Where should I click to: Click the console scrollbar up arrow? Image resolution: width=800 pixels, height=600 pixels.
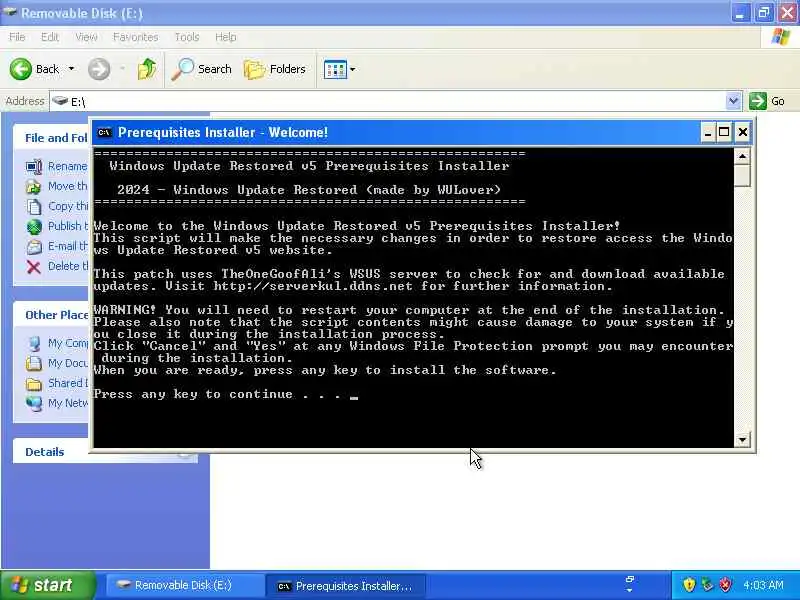[742, 156]
